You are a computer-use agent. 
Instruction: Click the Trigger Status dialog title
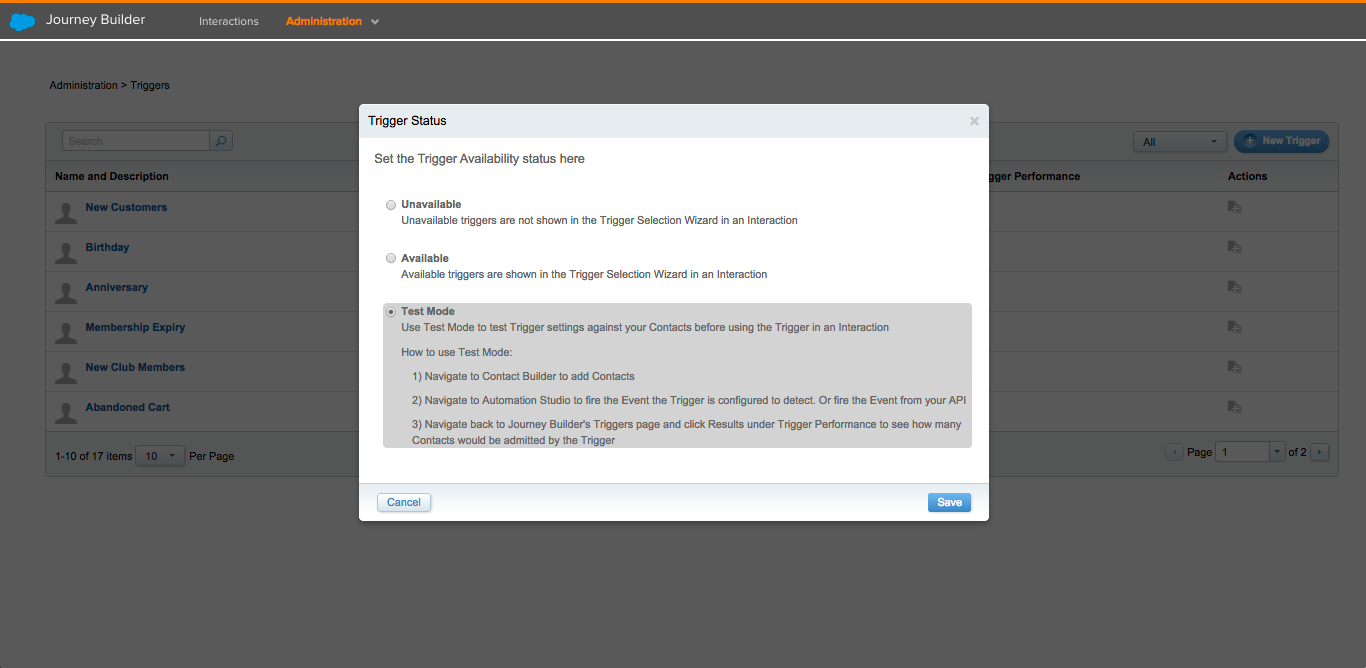[x=407, y=121]
